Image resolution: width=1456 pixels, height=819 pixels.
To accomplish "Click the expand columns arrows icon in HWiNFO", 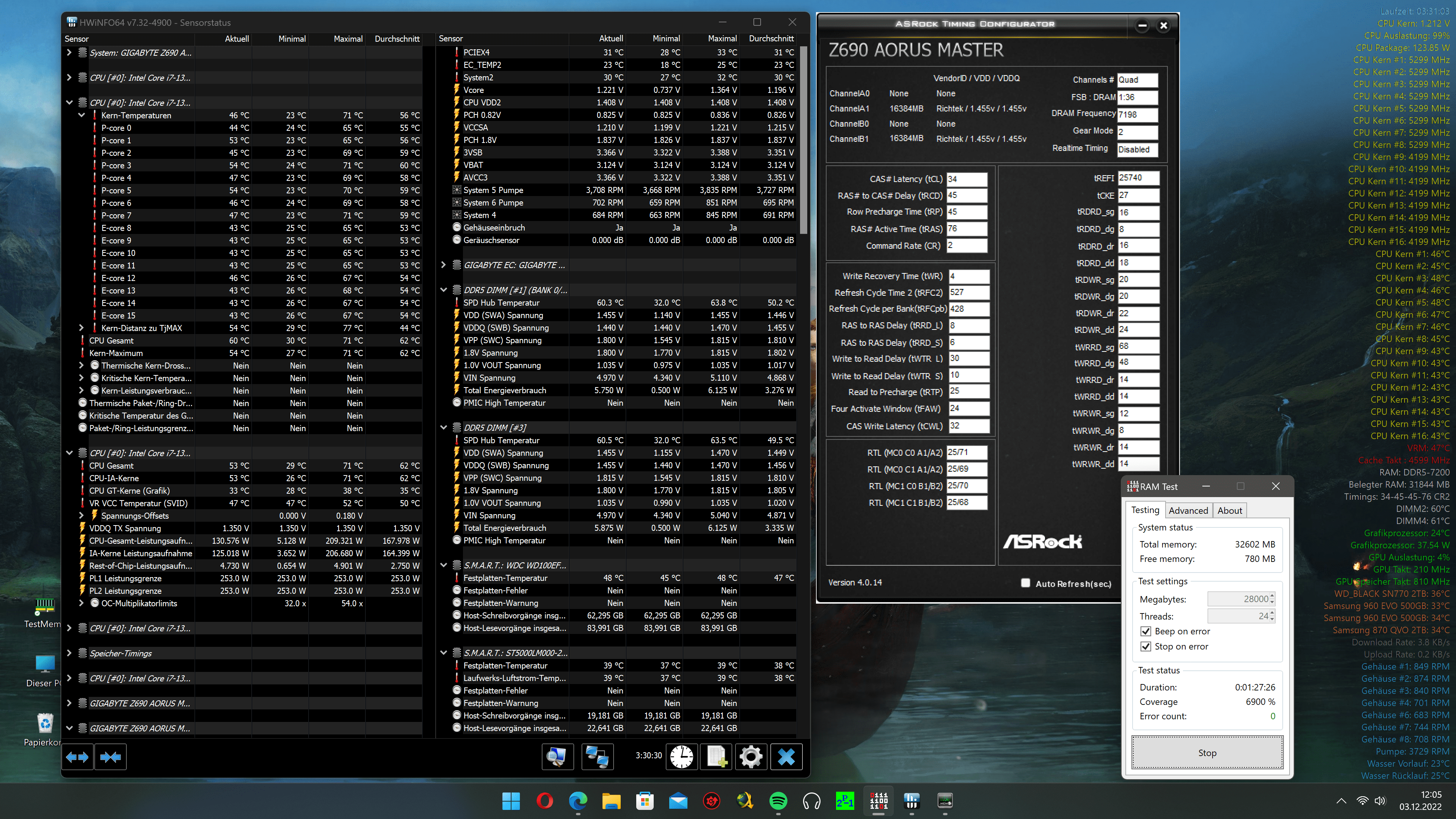I will pos(77,757).
